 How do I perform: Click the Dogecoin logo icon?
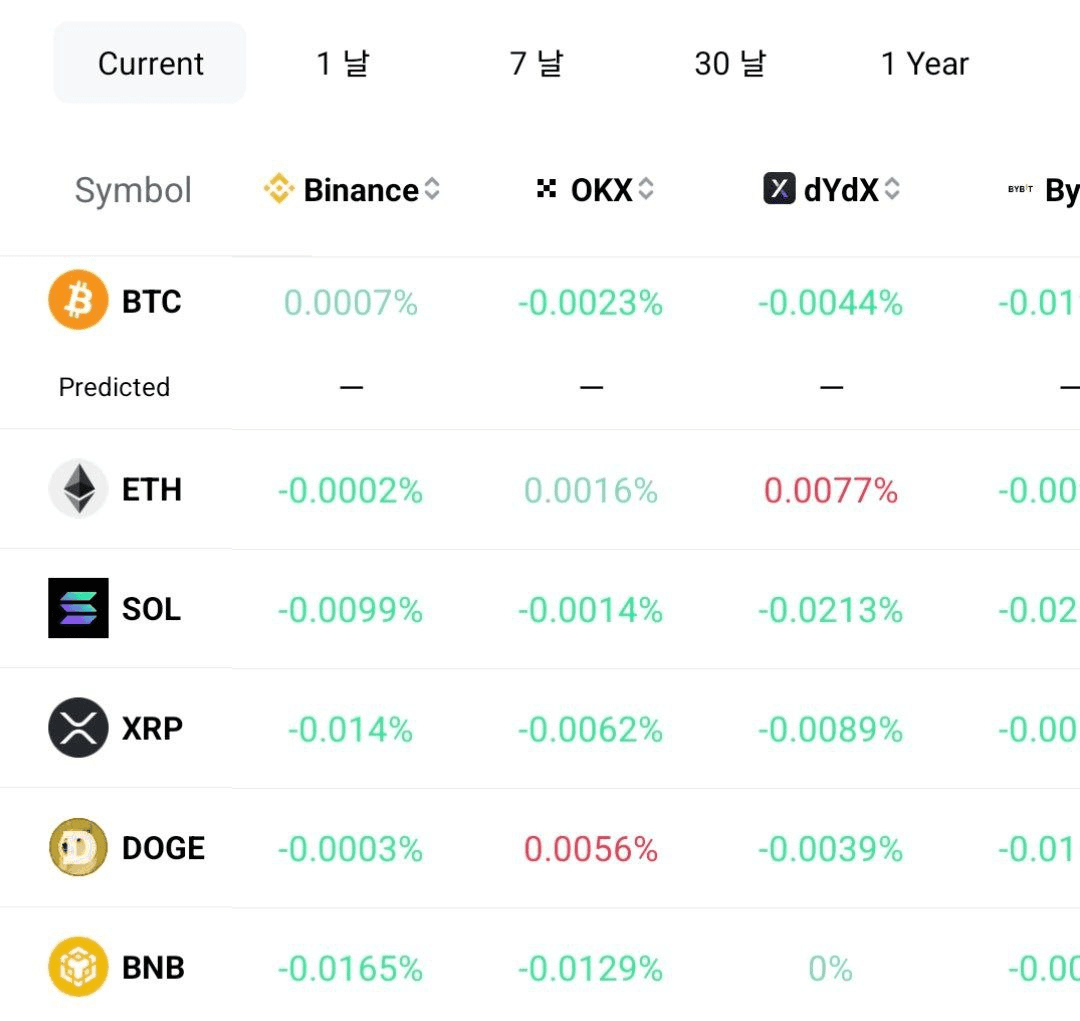[x=78, y=847]
